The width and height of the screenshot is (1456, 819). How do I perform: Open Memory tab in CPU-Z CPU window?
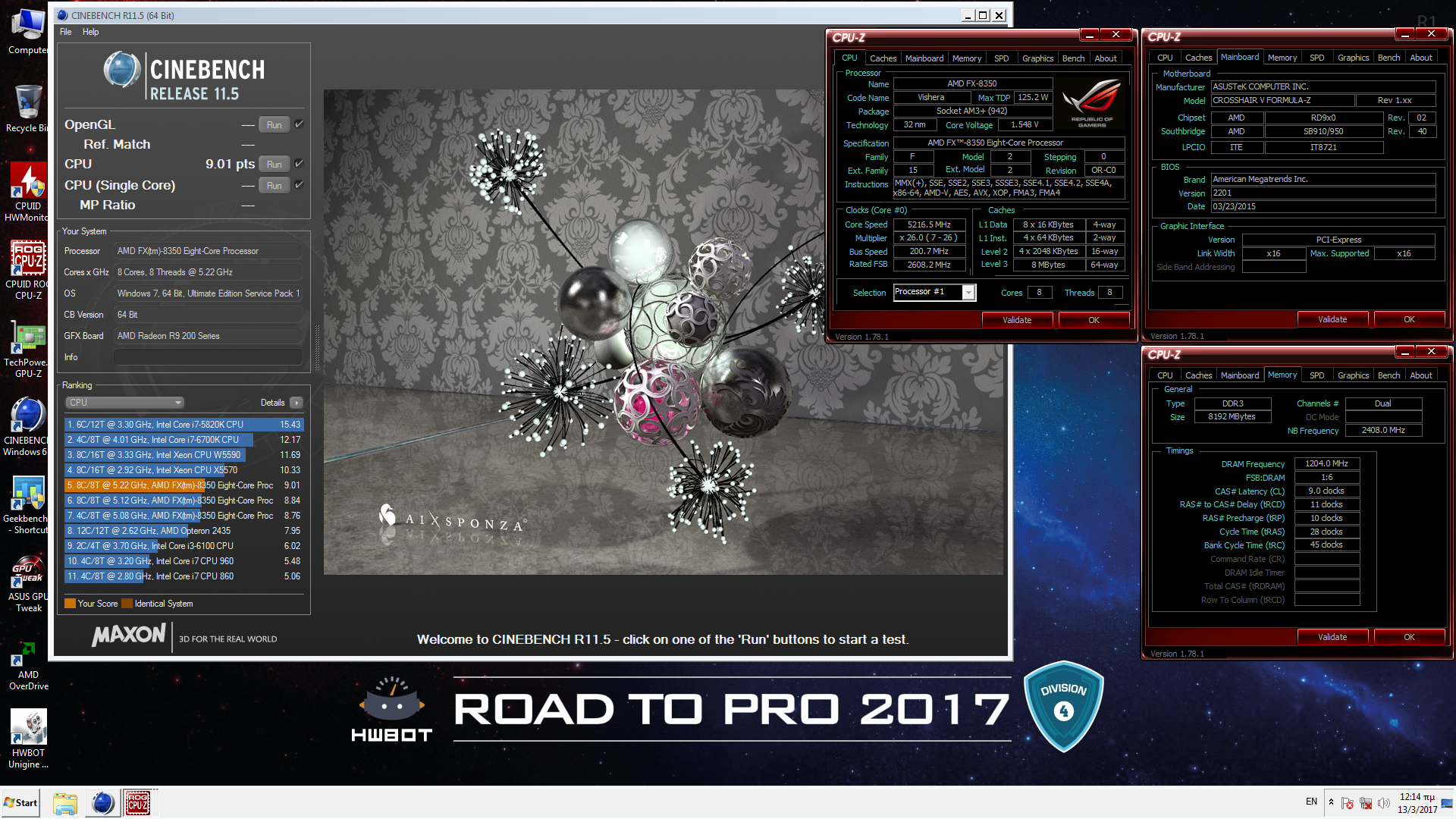pos(967,58)
